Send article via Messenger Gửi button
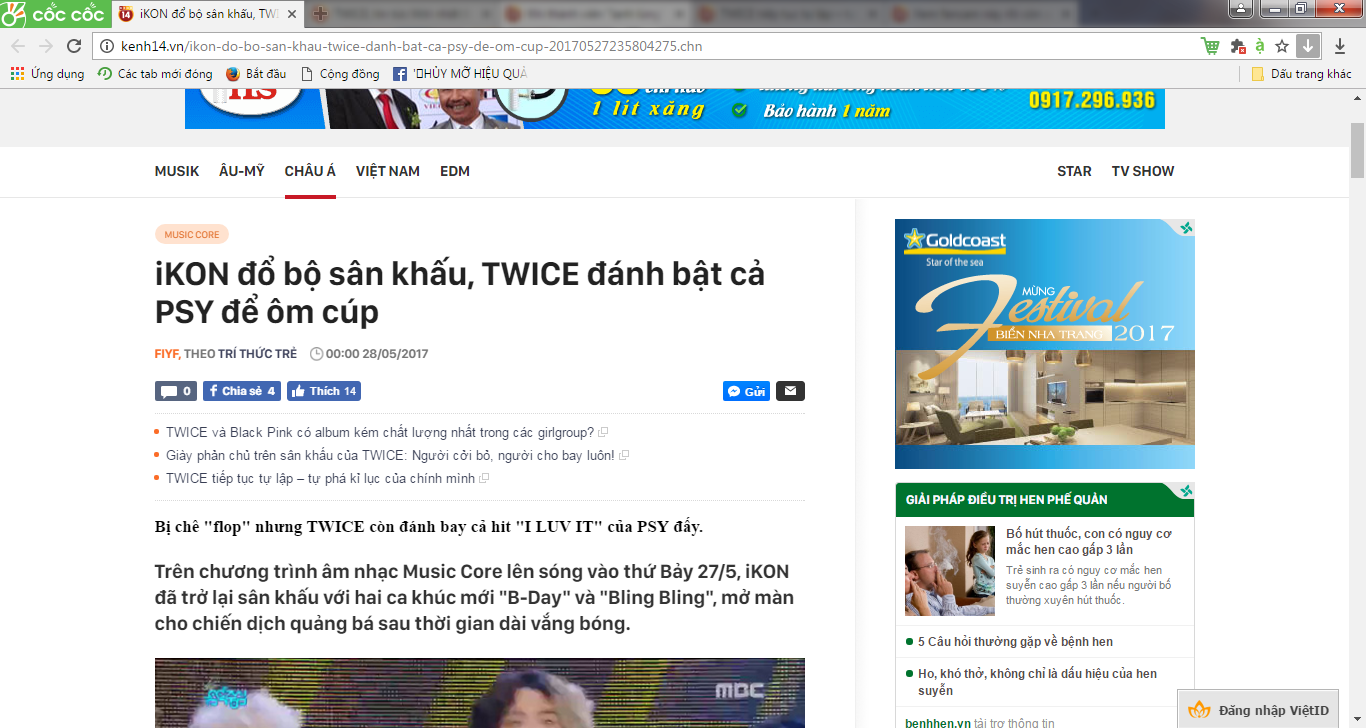 (x=746, y=391)
